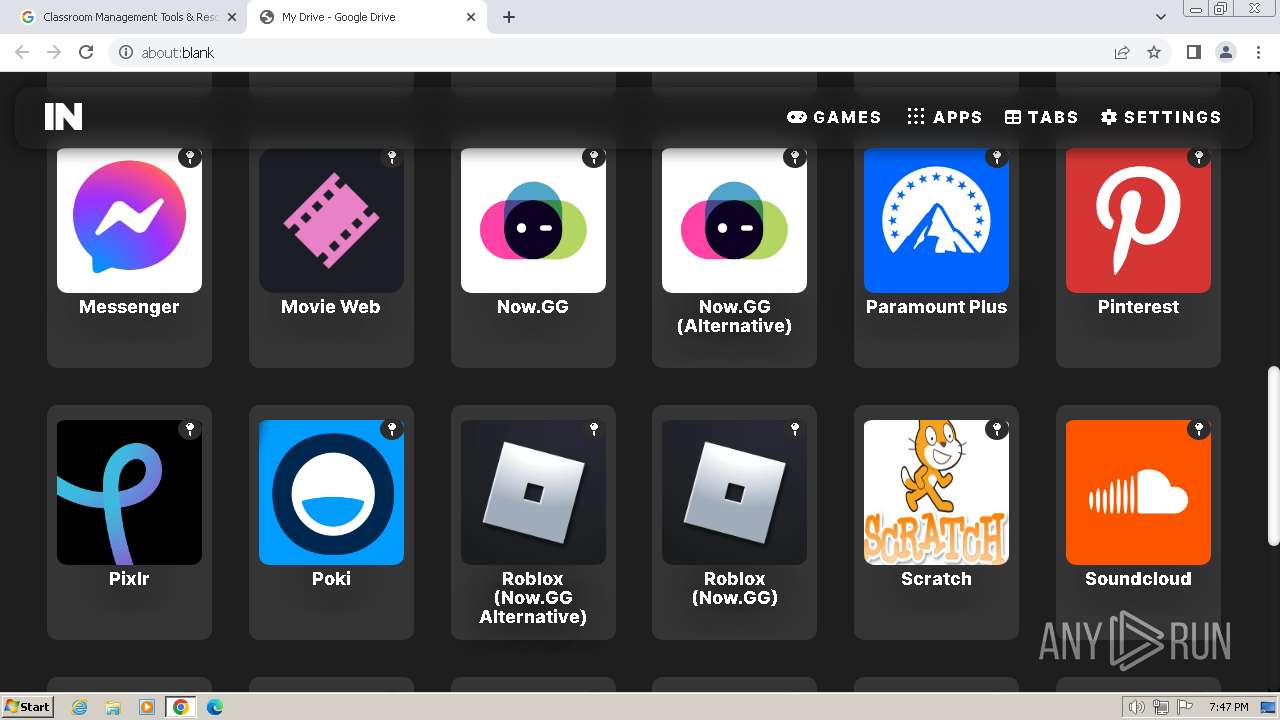Open the system volume control

pyautogui.click(x=1137, y=707)
